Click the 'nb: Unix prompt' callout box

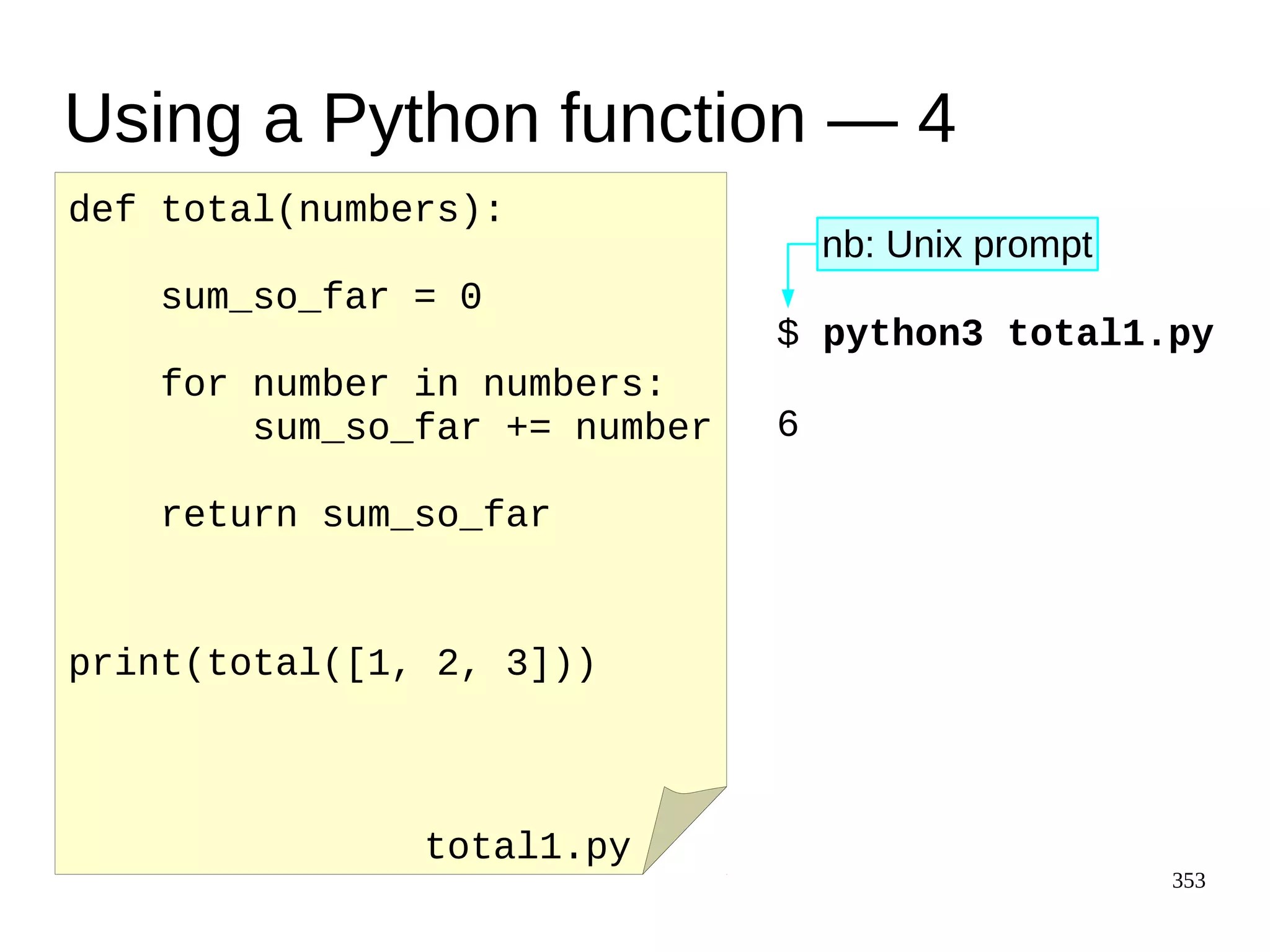(x=957, y=244)
